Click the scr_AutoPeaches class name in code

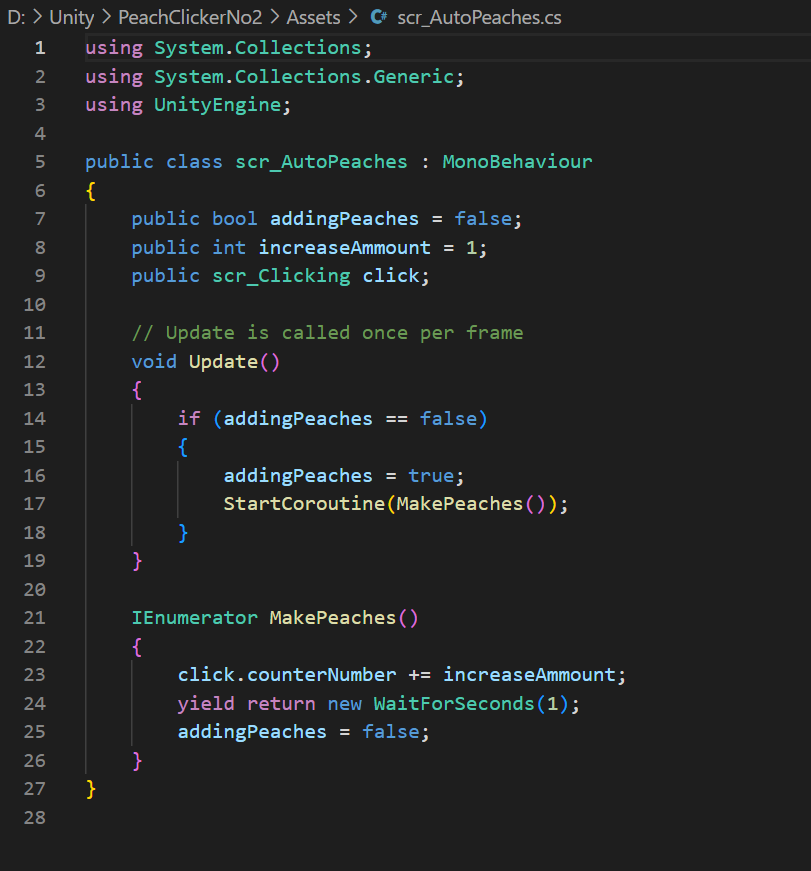(x=321, y=162)
